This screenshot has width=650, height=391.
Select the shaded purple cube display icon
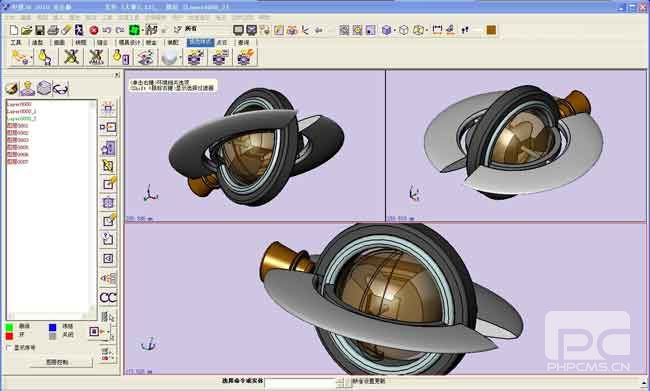click(x=386, y=30)
